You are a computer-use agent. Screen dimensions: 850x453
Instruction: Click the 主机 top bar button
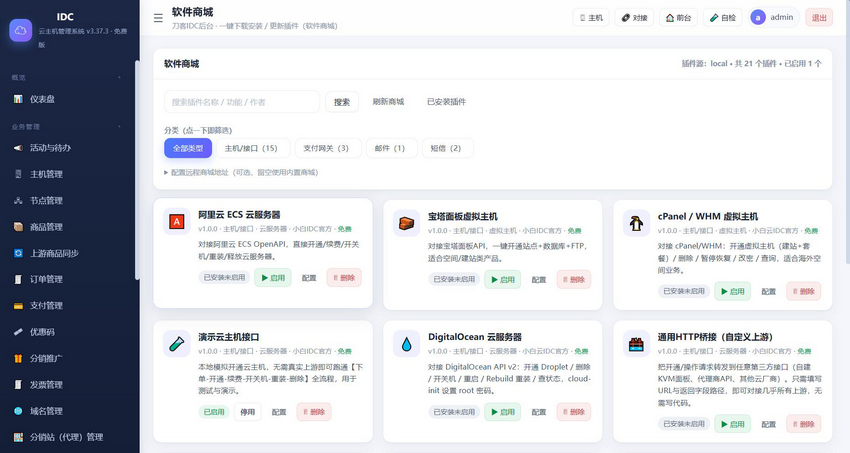click(x=591, y=17)
